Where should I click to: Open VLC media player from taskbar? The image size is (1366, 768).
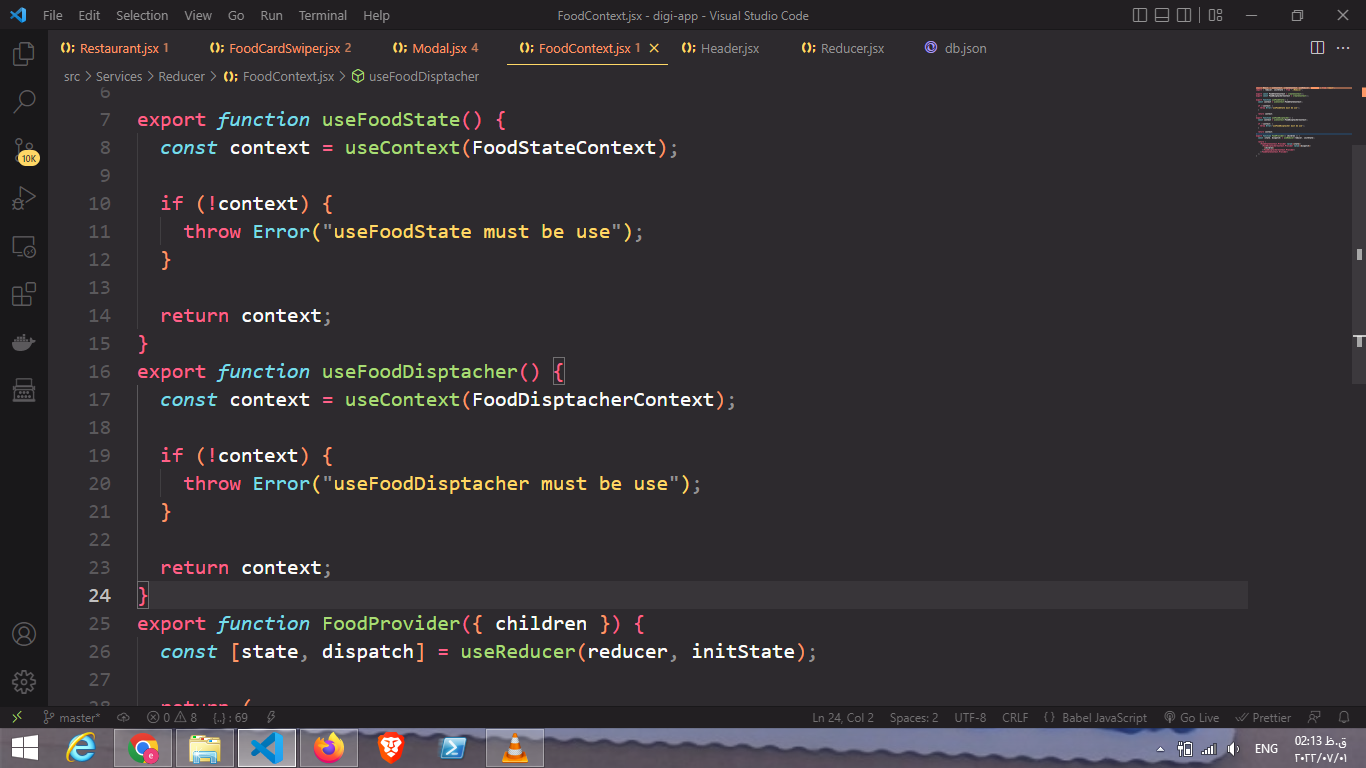pyautogui.click(x=515, y=748)
